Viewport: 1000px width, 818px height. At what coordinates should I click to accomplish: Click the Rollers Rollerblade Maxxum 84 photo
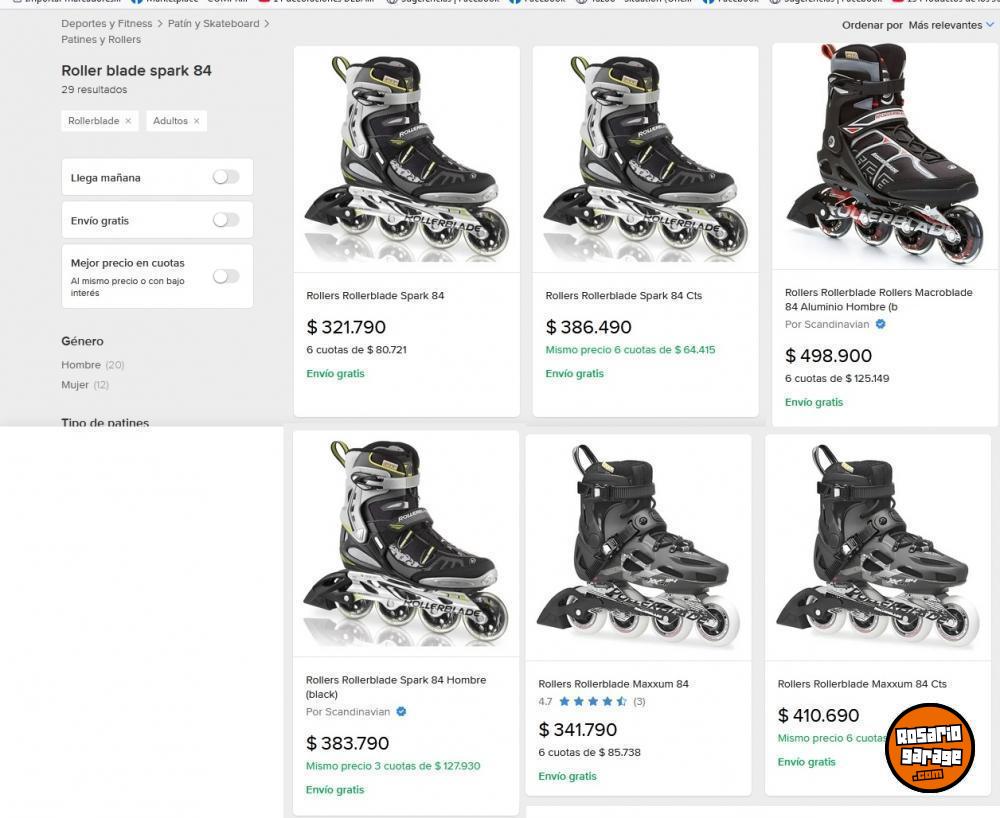click(638, 546)
